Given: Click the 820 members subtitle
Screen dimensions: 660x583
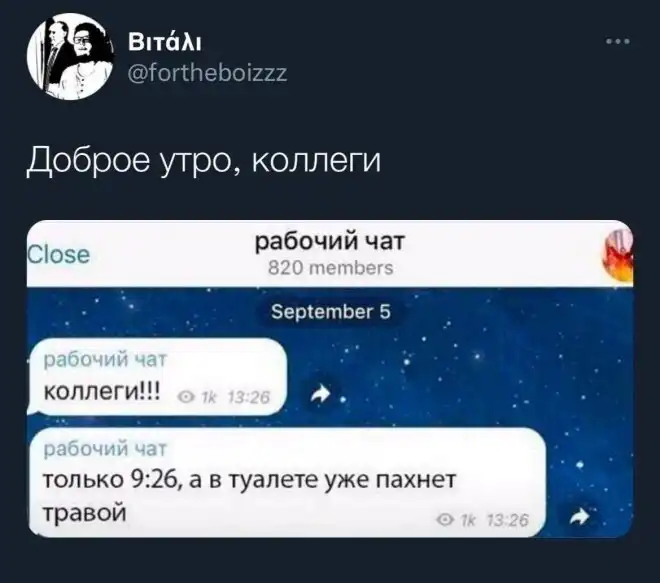Looking at the screenshot, I should pos(331,268).
